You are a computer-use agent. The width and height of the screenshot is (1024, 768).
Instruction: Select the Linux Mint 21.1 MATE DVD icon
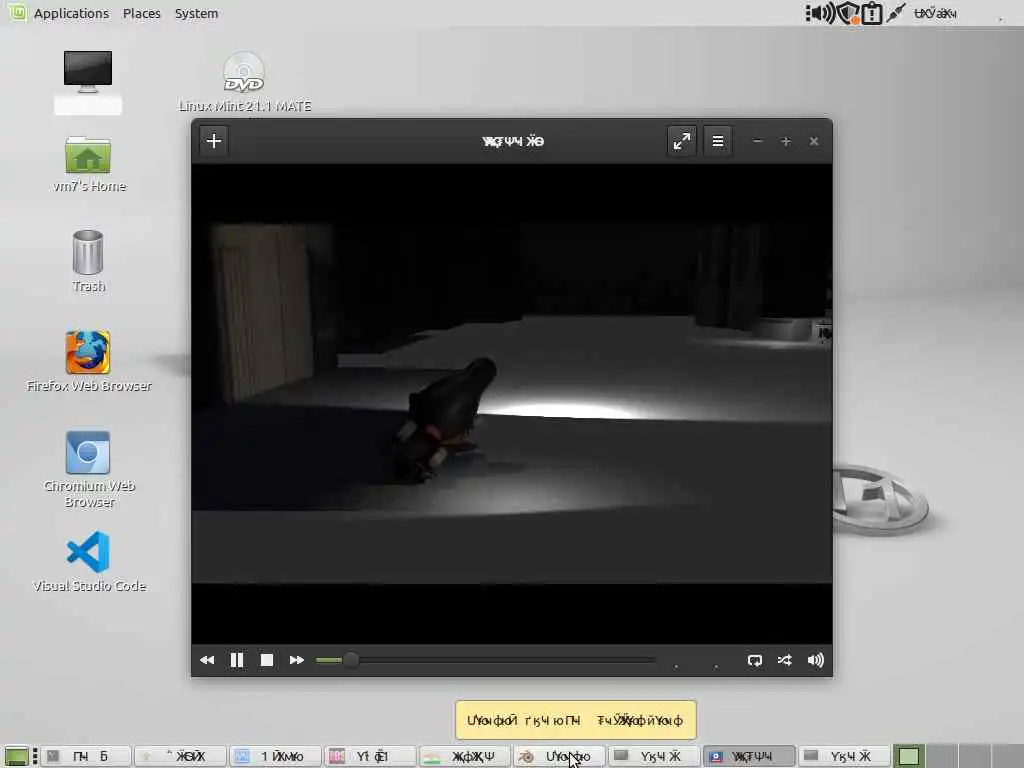tap(244, 81)
